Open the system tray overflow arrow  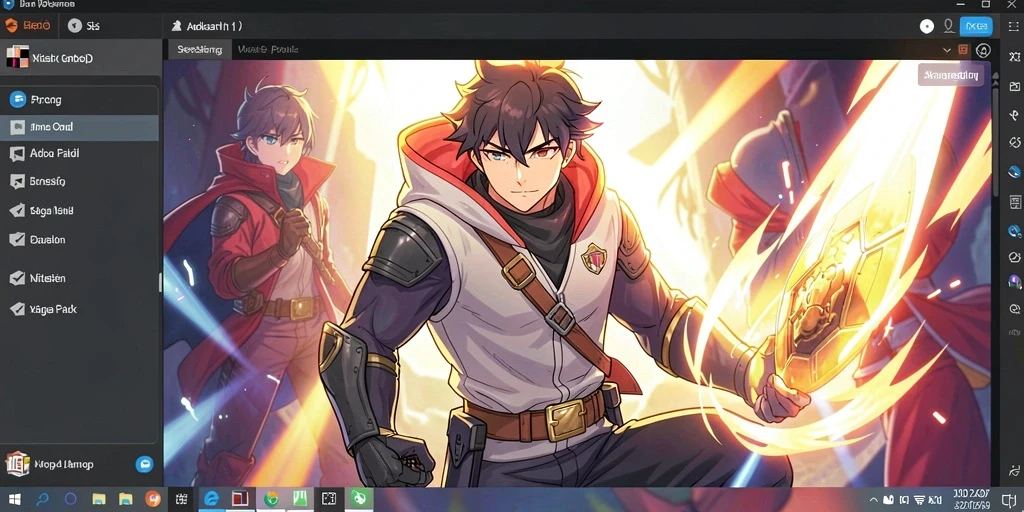tap(872, 500)
